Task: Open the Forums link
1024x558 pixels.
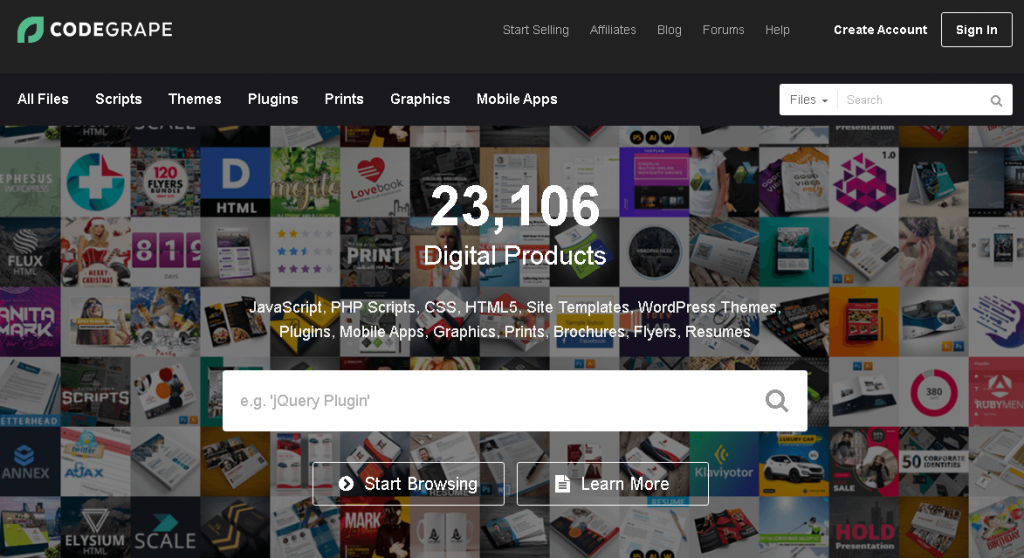Action: pos(723,30)
